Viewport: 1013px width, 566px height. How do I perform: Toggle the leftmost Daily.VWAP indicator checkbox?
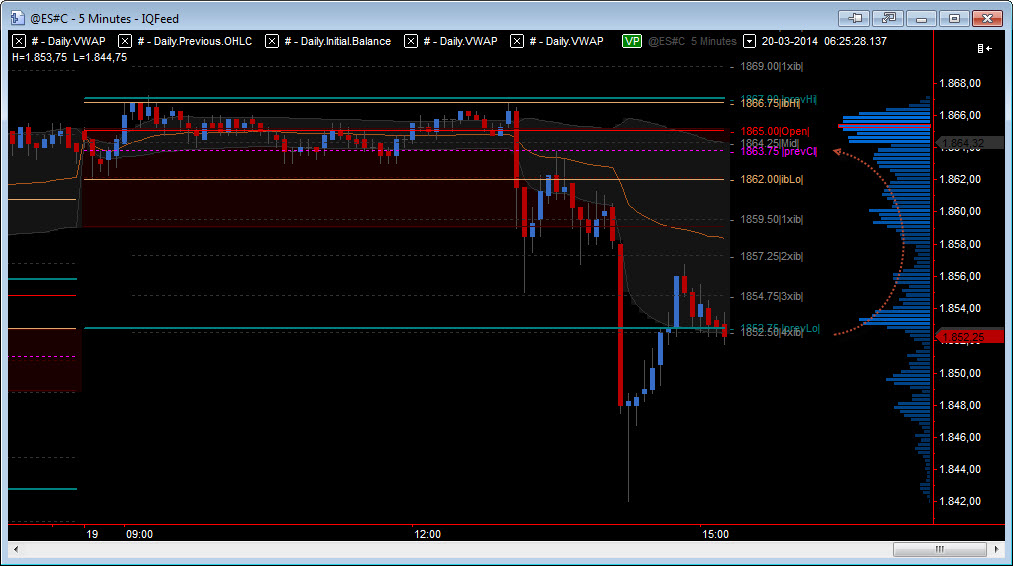point(19,41)
